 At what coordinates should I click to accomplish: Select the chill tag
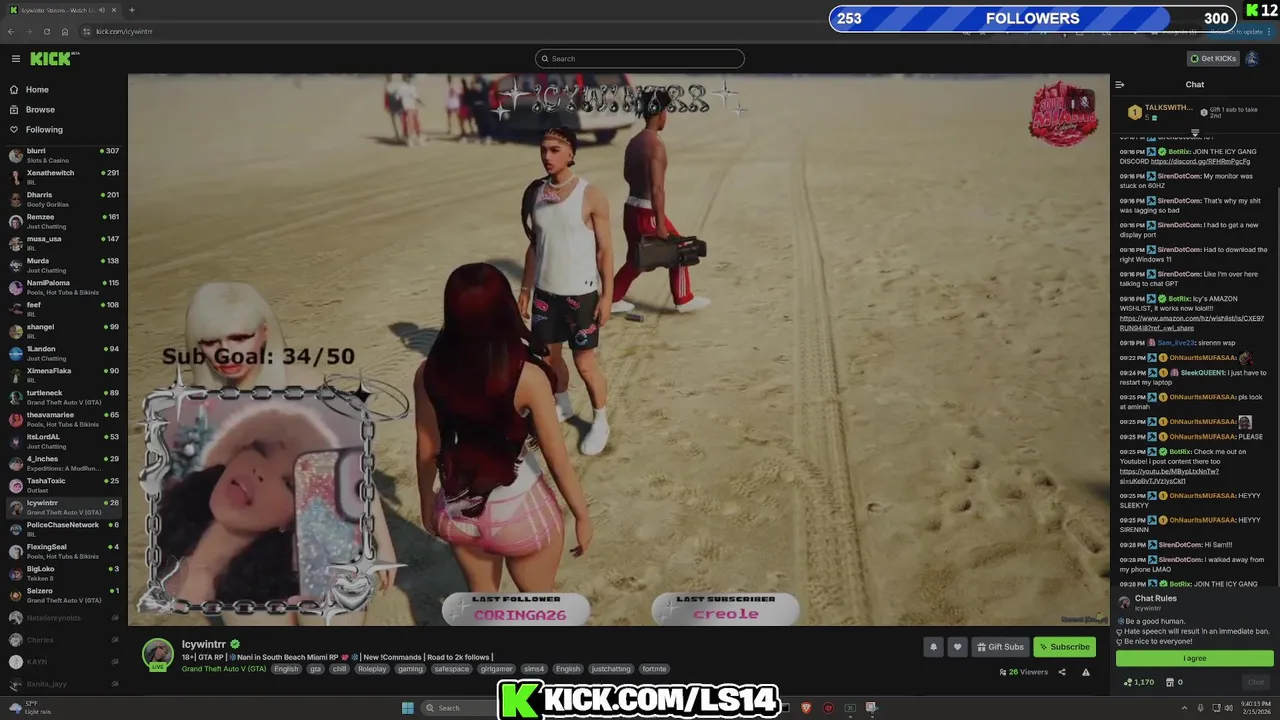(x=340, y=669)
